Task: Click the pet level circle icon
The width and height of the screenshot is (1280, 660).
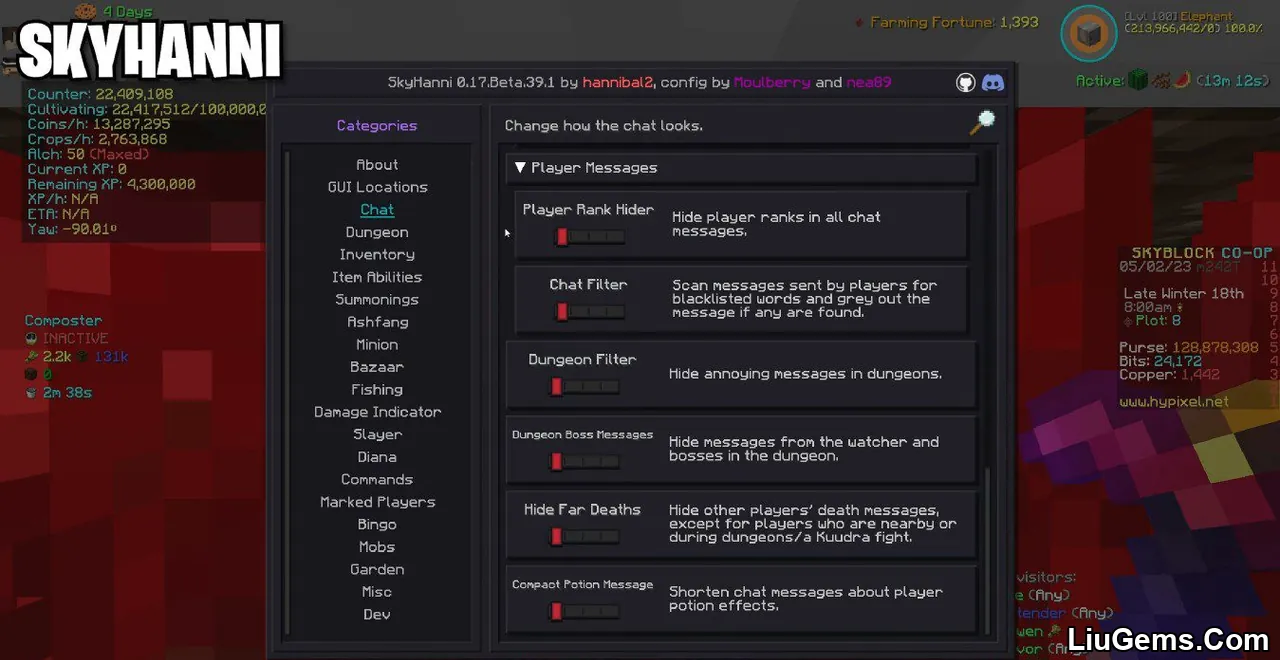Action: [x=1088, y=35]
